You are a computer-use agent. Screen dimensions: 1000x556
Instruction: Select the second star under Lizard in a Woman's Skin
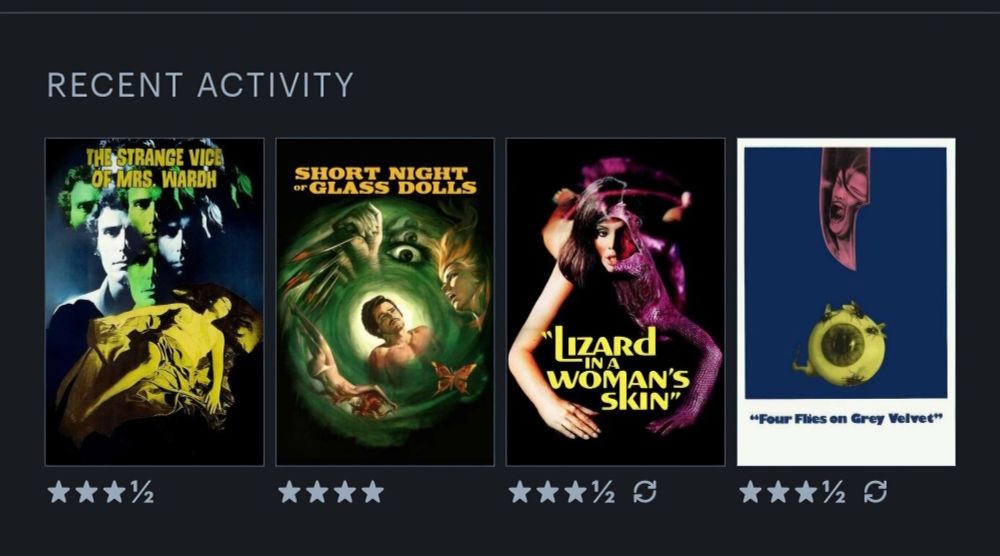548,492
